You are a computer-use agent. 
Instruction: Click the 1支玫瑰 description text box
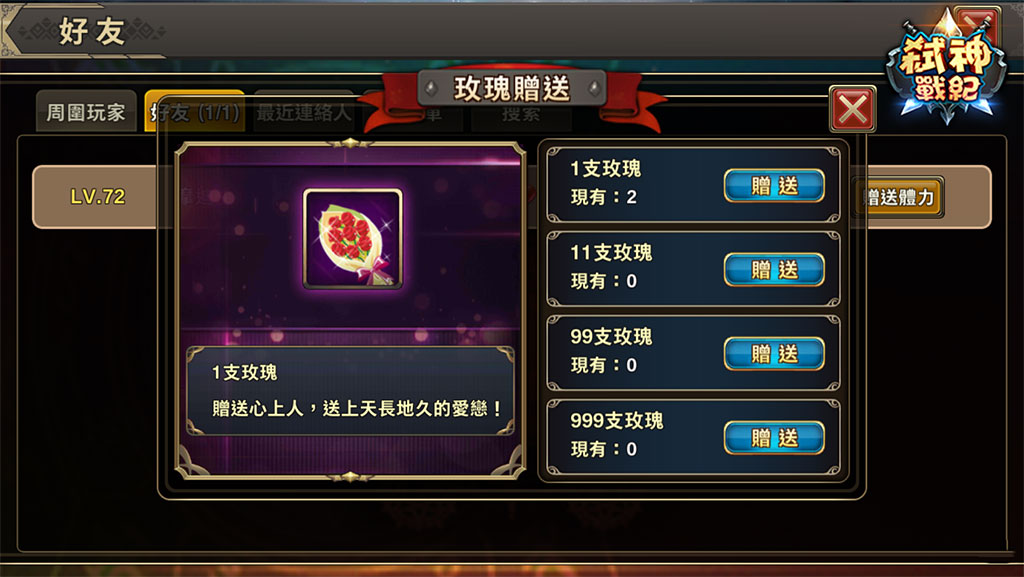coord(351,391)
